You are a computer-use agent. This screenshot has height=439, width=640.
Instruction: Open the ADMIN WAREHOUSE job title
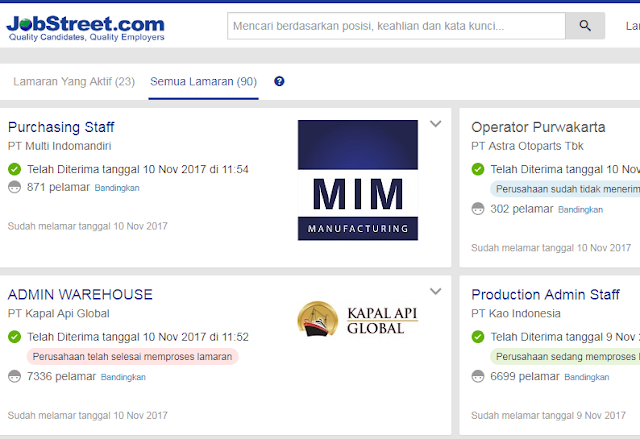coord(80,295)
